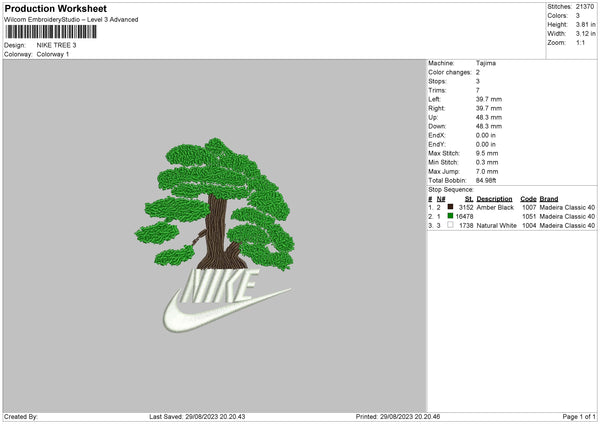Click the Amber Black color swatch
This screenshot has height=424, width=600.
450,207
